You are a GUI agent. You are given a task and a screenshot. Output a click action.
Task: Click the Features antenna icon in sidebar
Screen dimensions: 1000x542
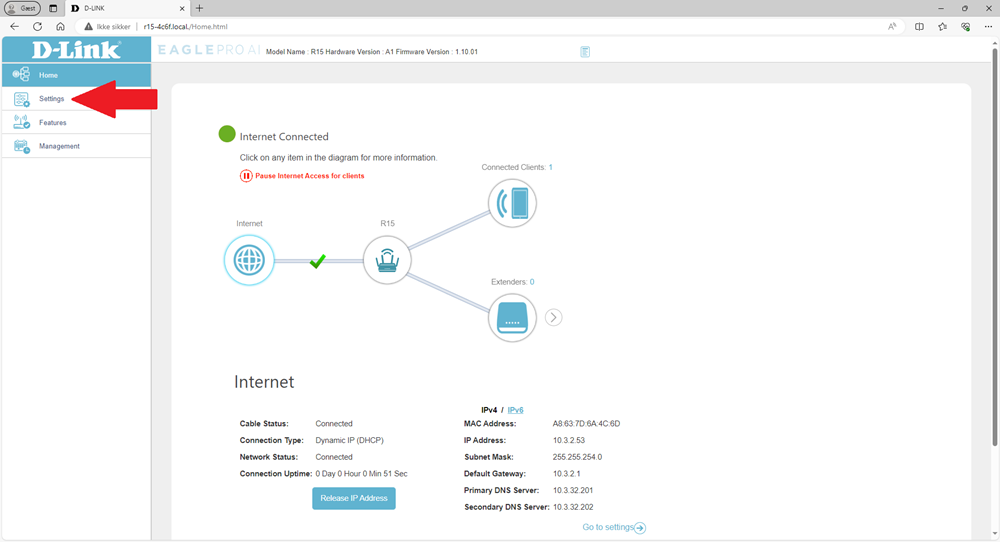pyautogui.click(x=21, y=122)
